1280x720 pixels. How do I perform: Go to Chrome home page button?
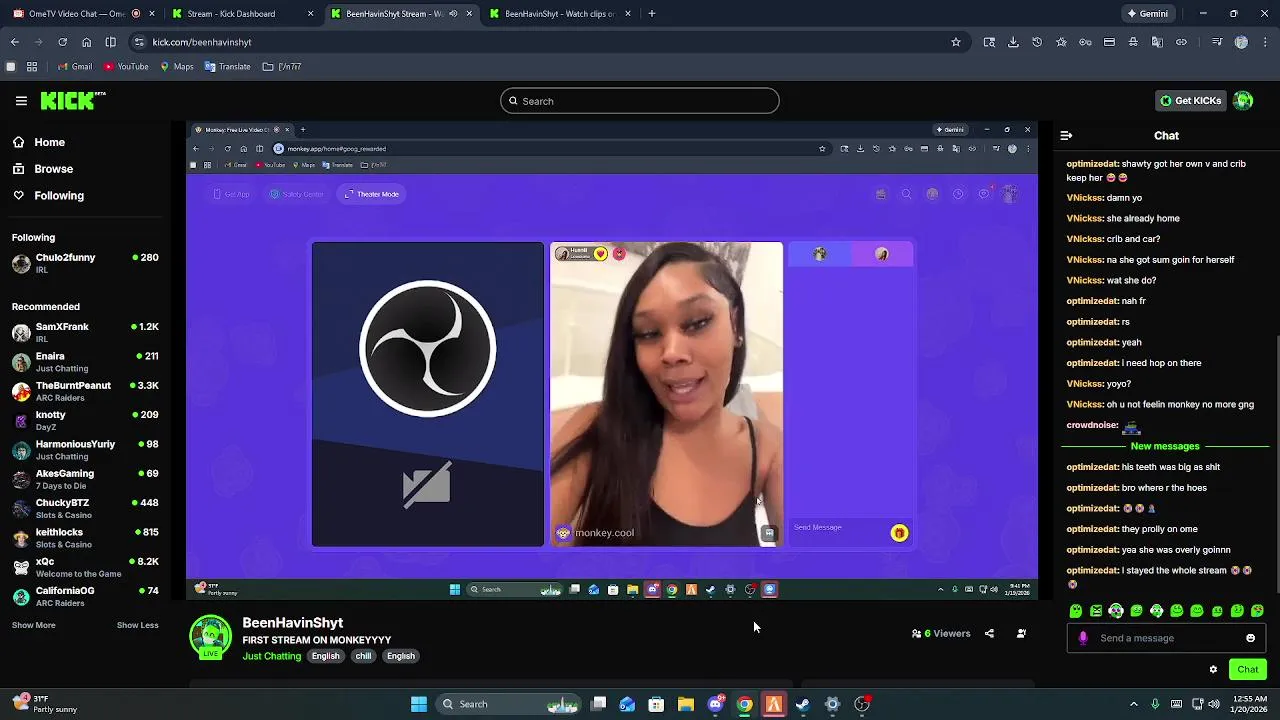pos(86,42)
